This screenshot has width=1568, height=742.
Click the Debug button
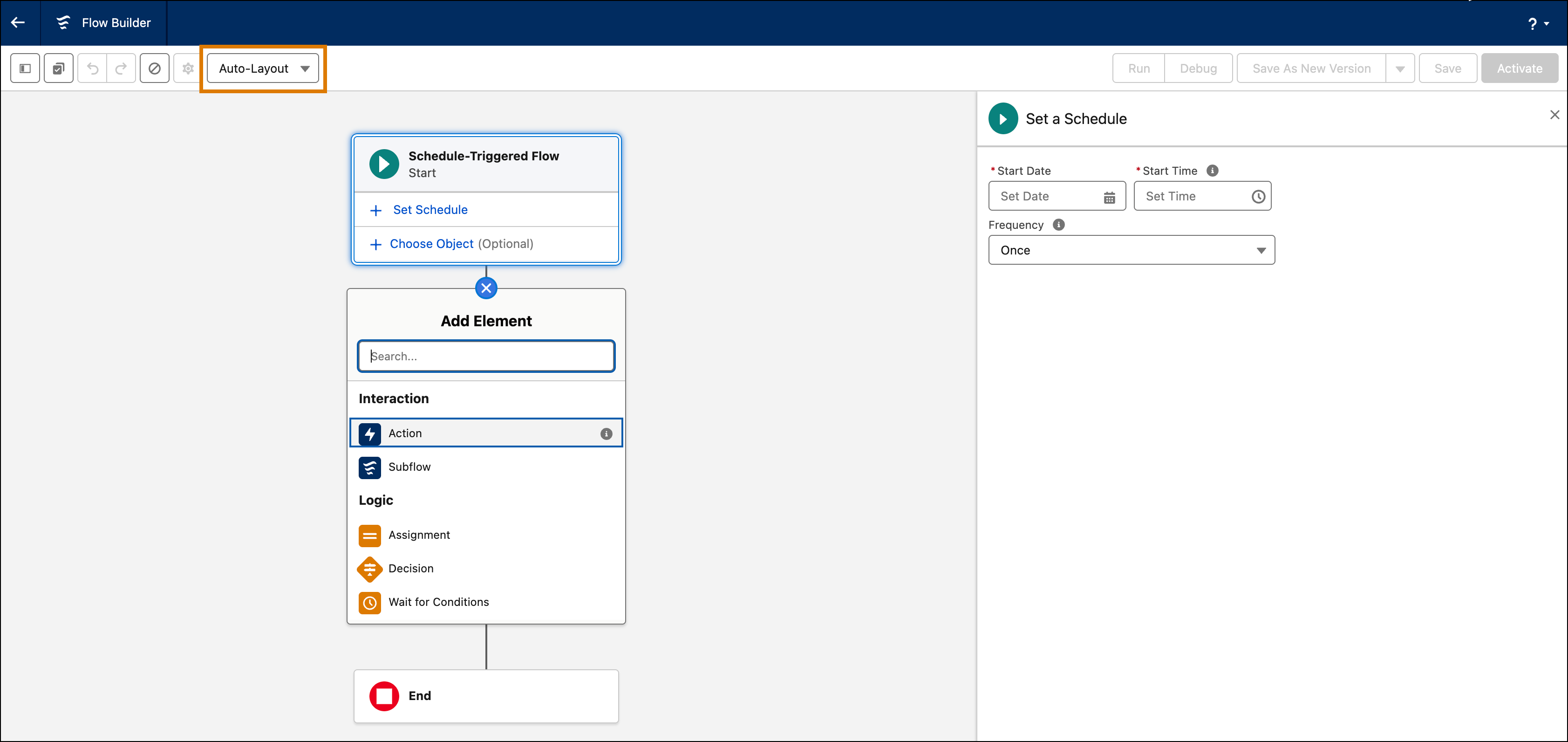[x=1198, y=68]
